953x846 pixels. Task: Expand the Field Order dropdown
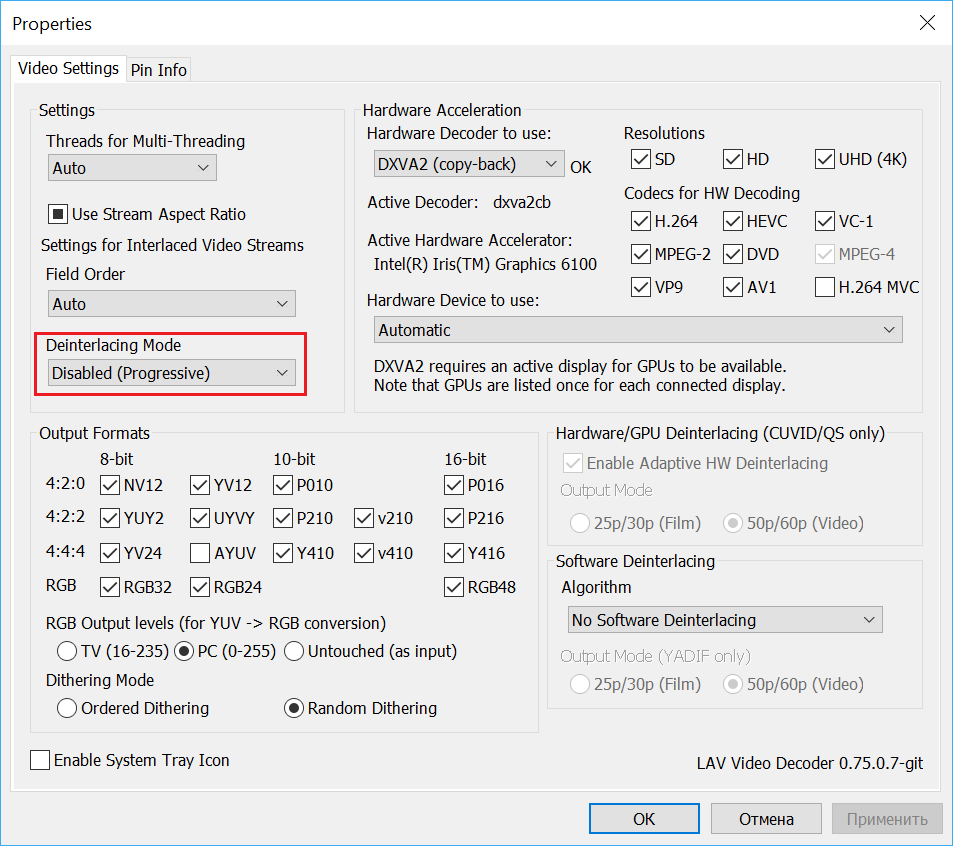(x=171, y=304)
